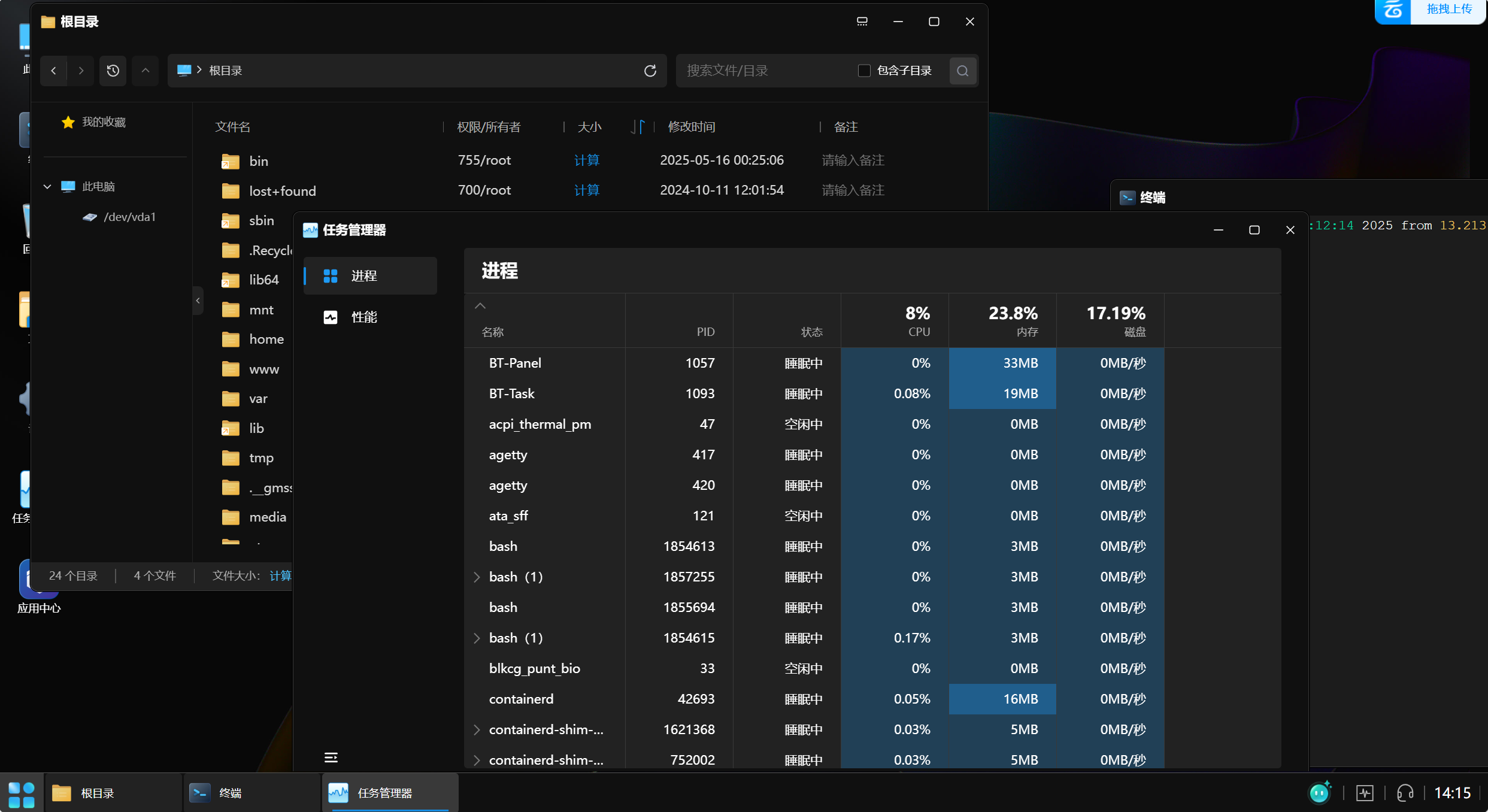Expand the bash (1) process 1857255
The image size is (1488, 812).
point(477,577)
